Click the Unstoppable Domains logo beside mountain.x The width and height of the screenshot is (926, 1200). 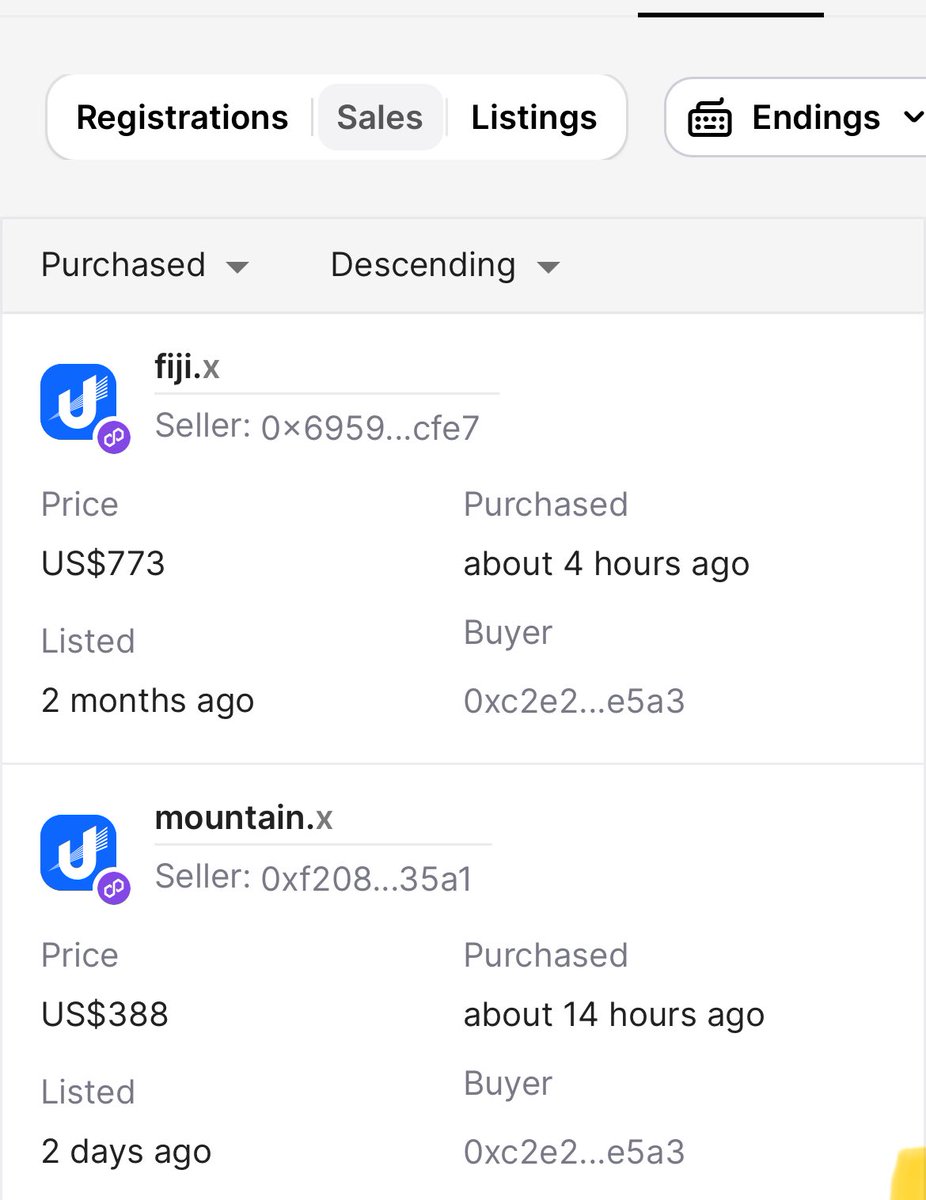pos(79,853)
